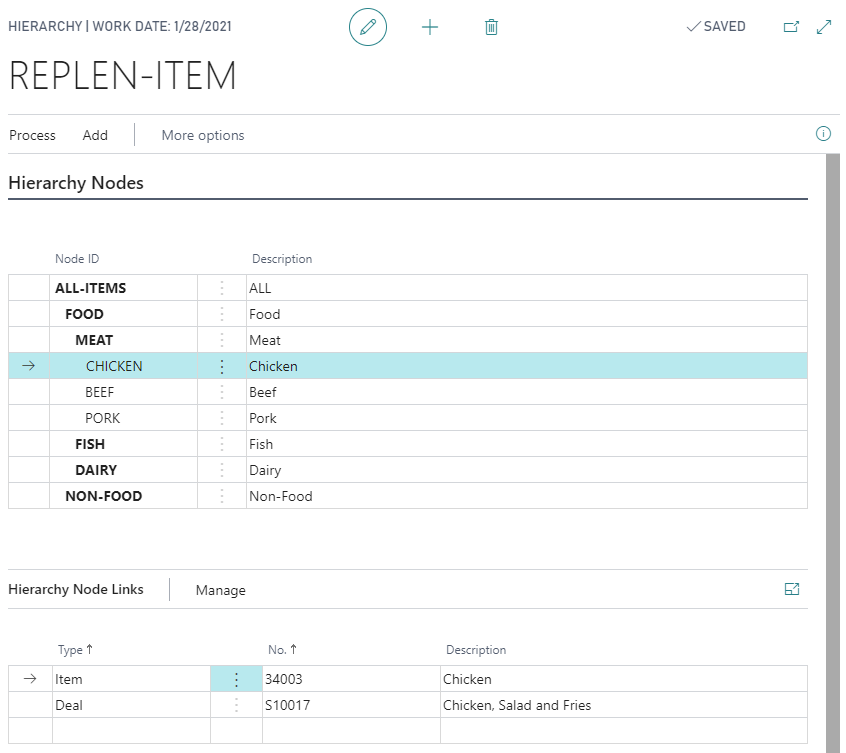The width and height of the screenshot is (846, 753).
Task: Collapse the Hierarchy Nodes section heading
Action: coord(76,183)
